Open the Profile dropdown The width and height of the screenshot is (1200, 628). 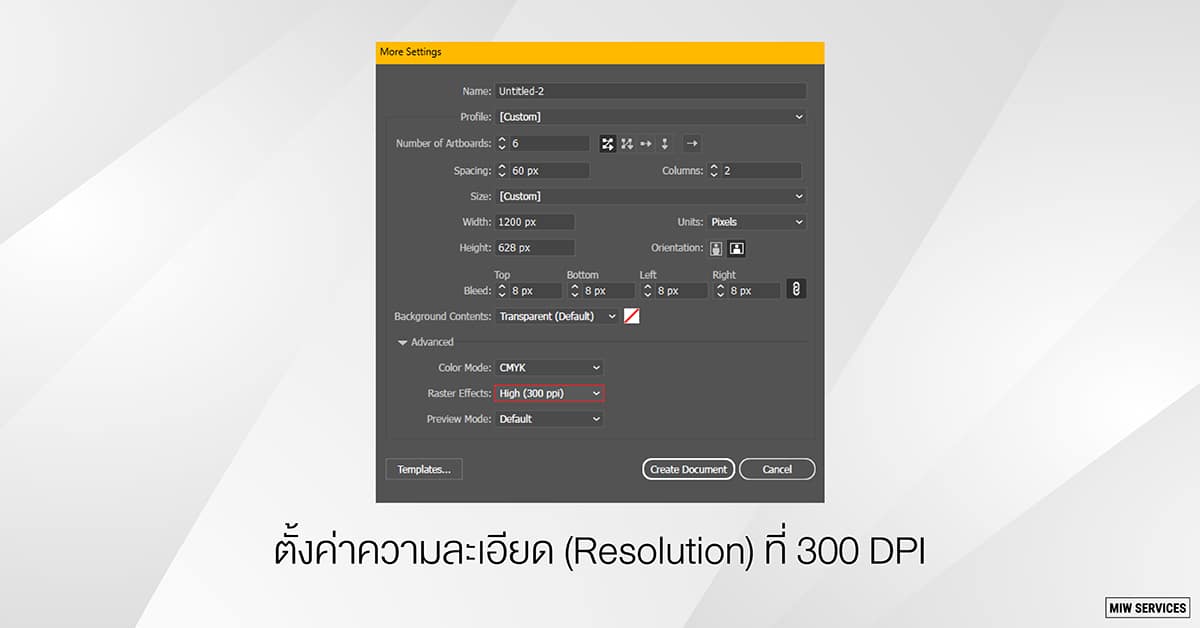click(x=651, y=117)
